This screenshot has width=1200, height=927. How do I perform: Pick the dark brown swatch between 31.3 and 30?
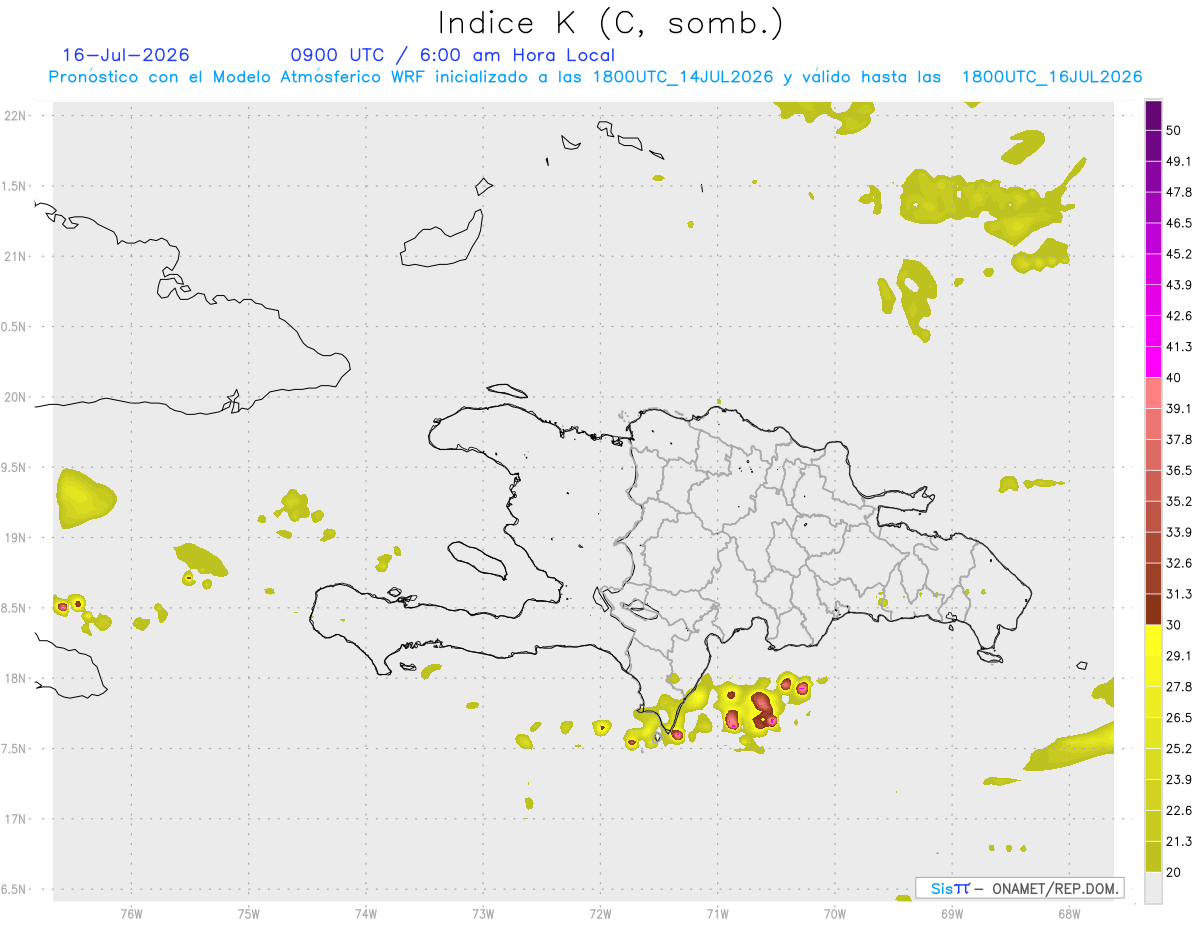(x=1153, y=609)
